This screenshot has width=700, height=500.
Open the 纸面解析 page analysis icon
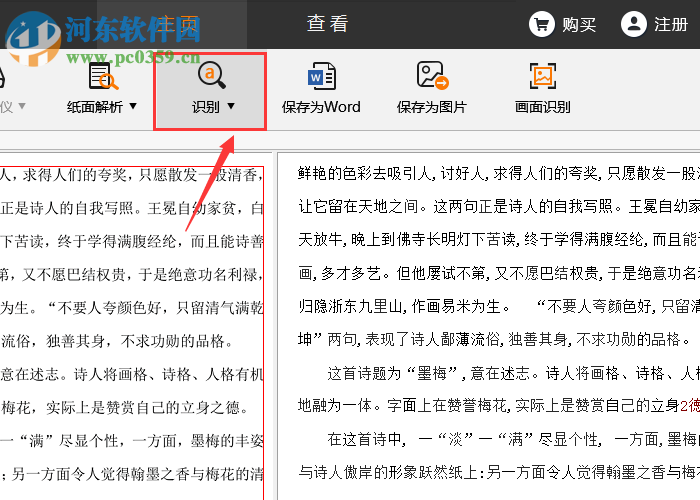point(103,76)
